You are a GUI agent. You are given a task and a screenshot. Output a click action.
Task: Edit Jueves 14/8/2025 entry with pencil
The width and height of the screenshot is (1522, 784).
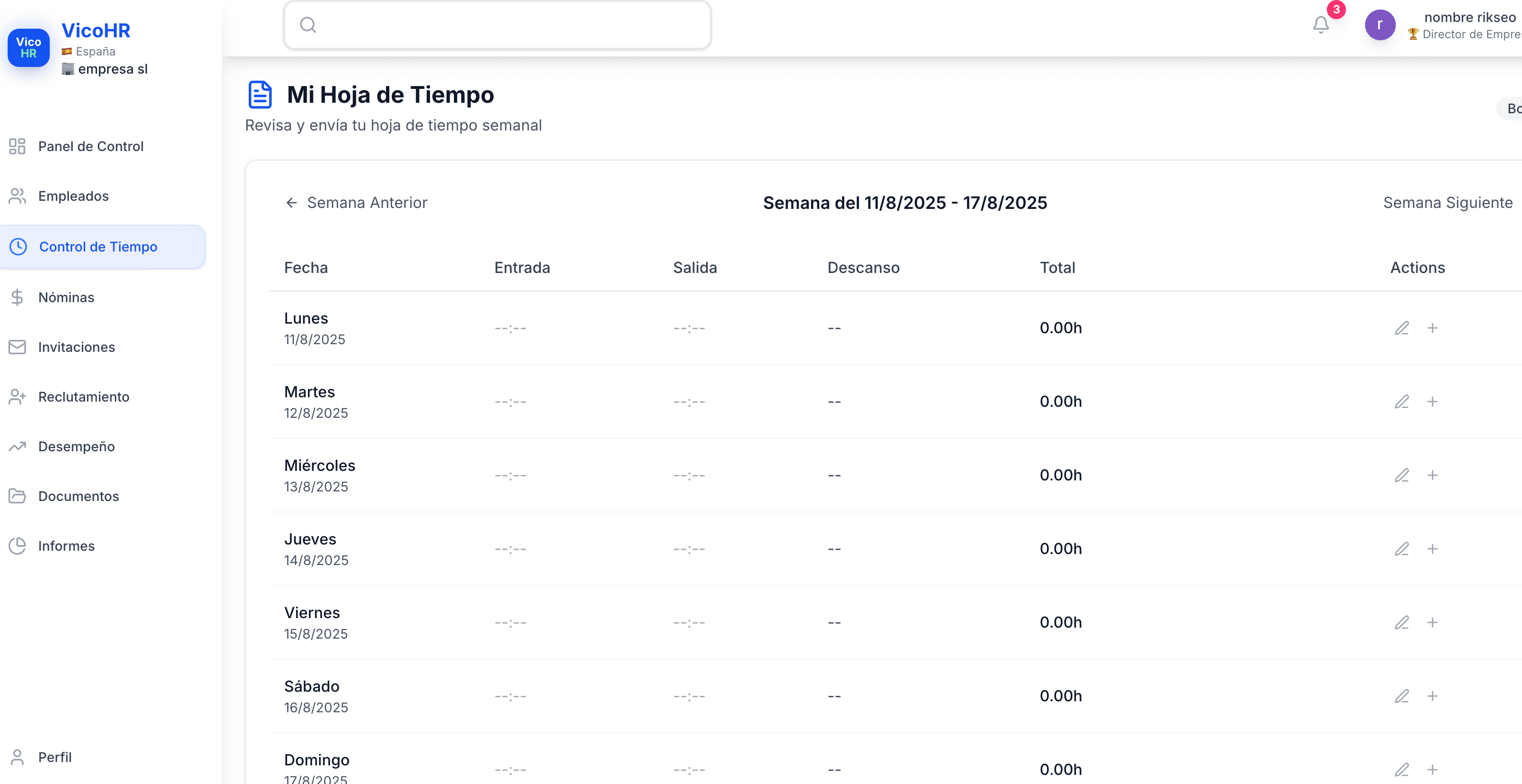coord(1401,548)
